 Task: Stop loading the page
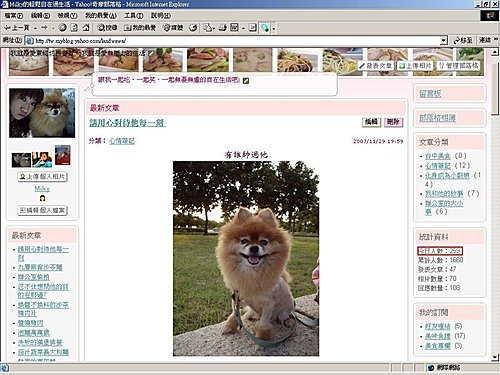tap(62, 28)
